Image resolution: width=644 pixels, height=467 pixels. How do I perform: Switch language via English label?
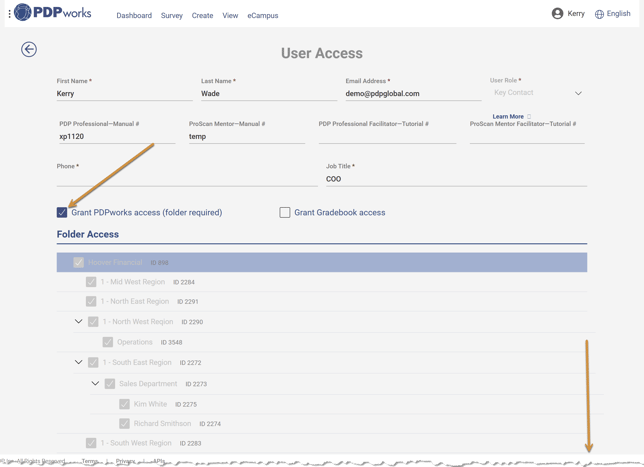point(619,14)
